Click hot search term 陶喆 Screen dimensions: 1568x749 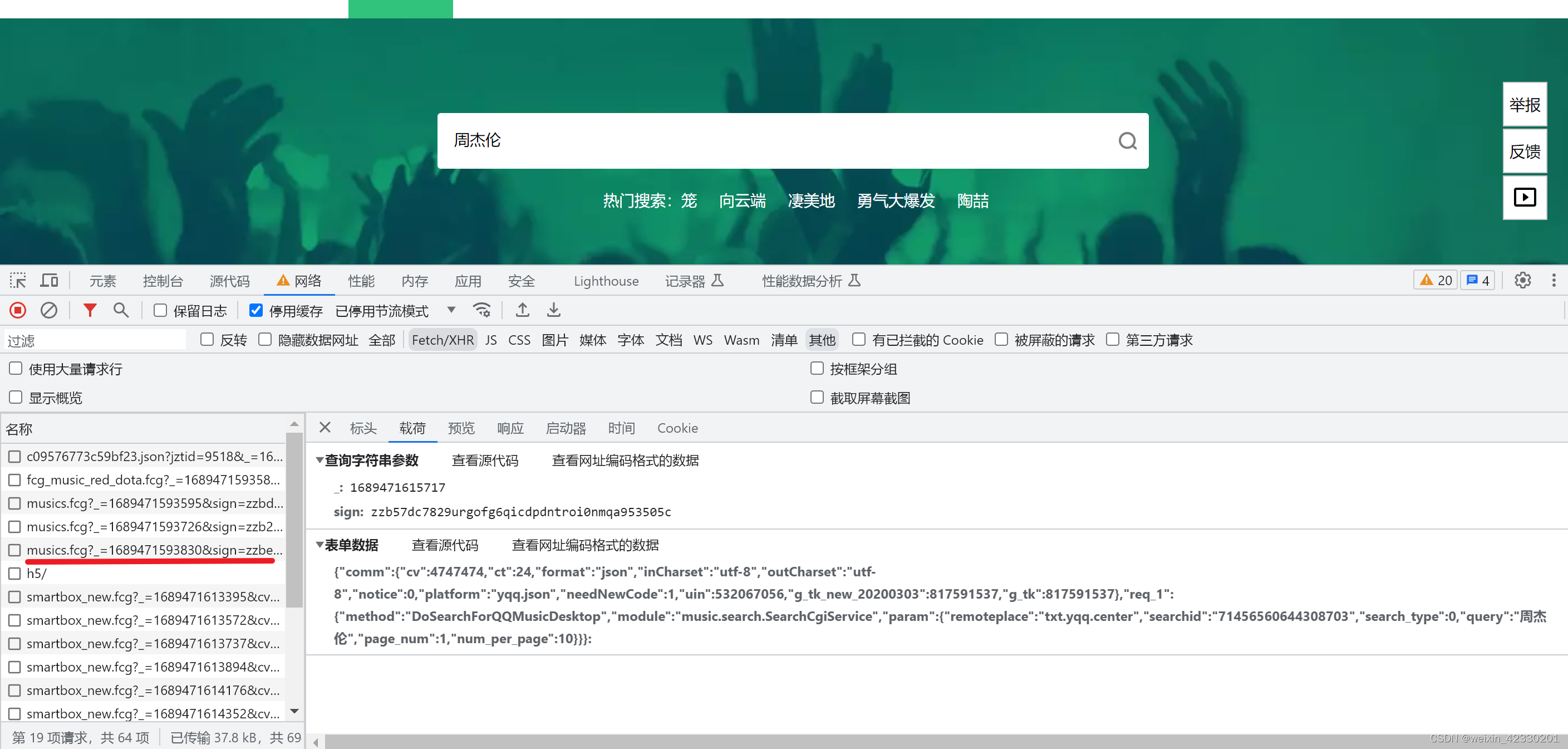coord(972,200)
